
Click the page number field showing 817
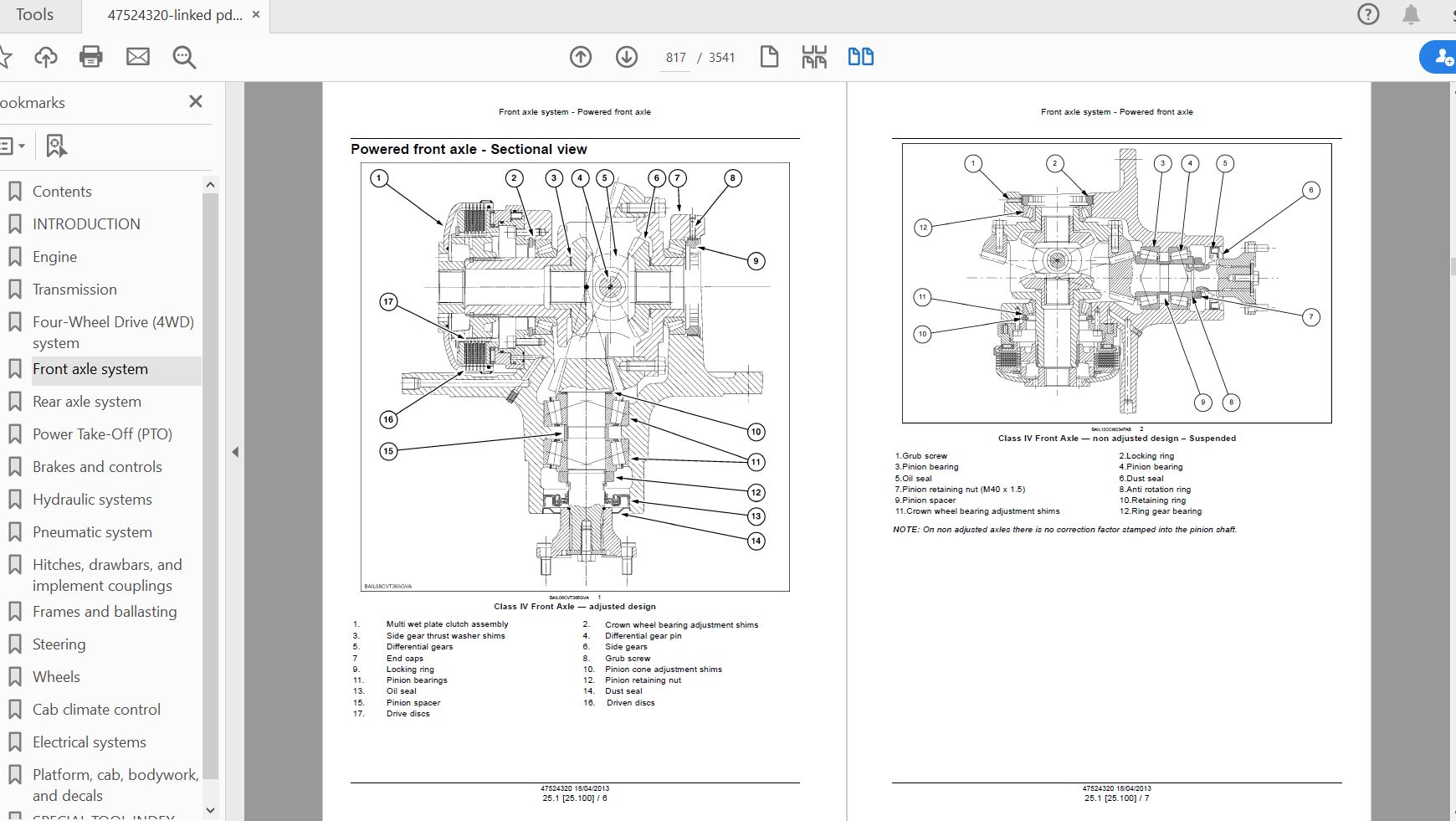675,58
